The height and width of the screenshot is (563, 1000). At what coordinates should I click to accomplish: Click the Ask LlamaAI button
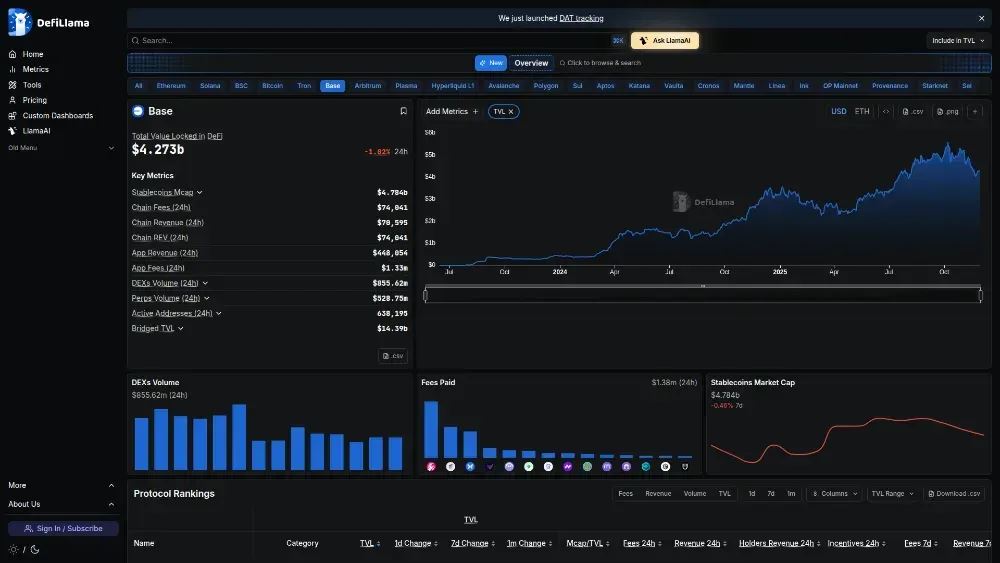pos(665,40)
